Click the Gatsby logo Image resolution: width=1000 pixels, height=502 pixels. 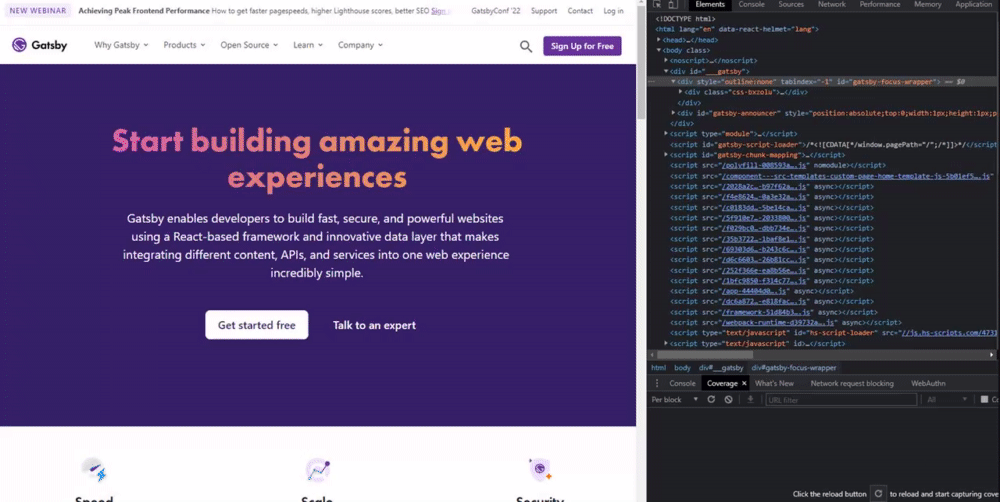(40, 45)
